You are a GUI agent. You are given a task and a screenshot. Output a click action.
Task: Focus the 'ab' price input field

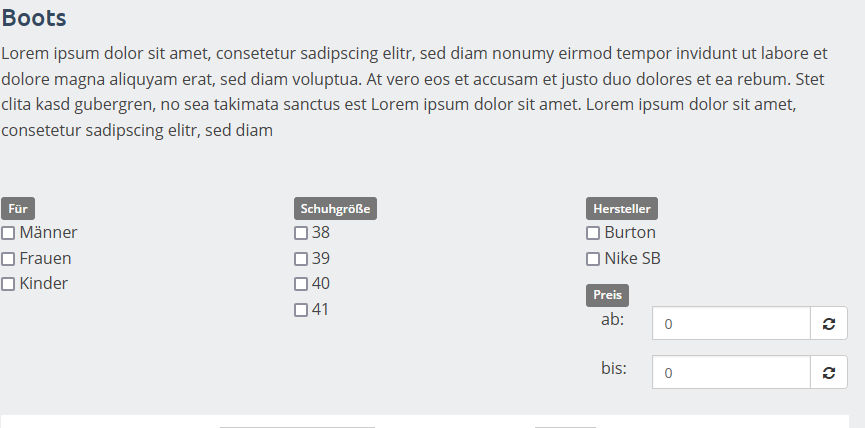(x=731, y=324)
